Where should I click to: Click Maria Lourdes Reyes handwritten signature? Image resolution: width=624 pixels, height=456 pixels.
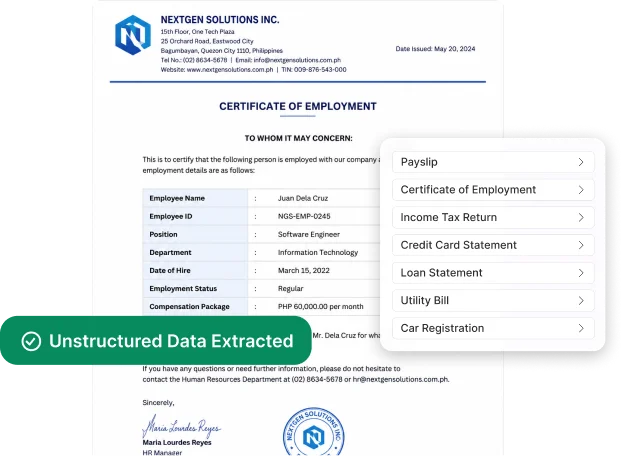(181, 426)
